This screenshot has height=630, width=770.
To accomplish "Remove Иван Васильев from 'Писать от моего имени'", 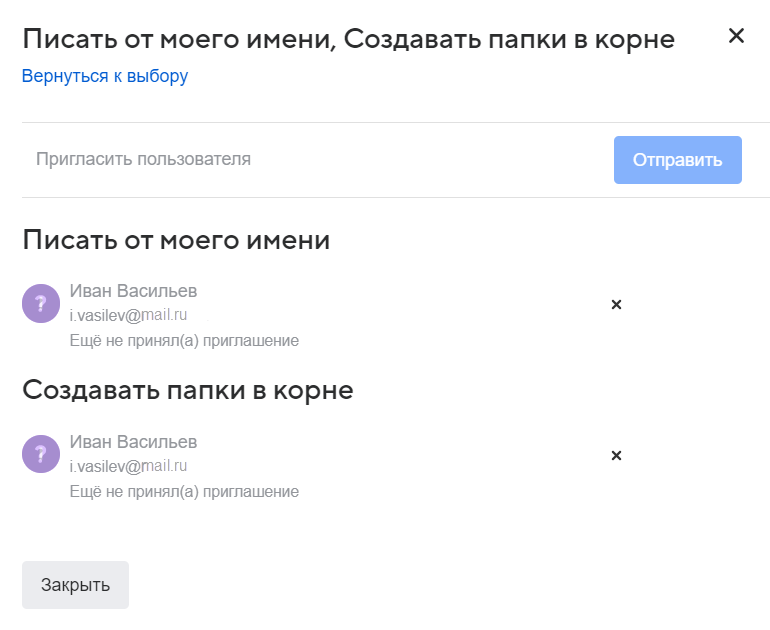I will [x=616, y=304].
